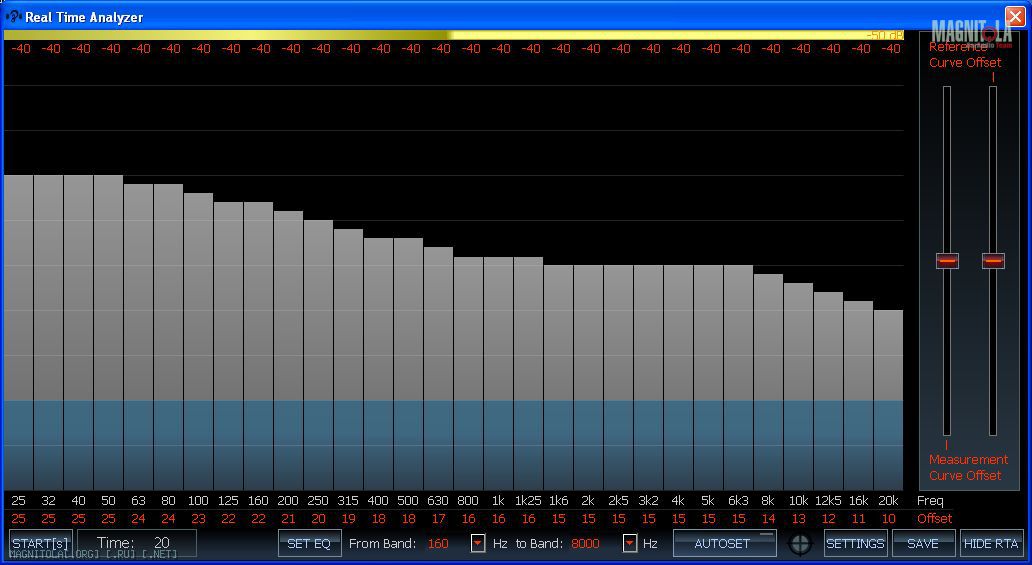Click the 500 frequency label
The image size is (1032, 565).
tap(408, 500)
